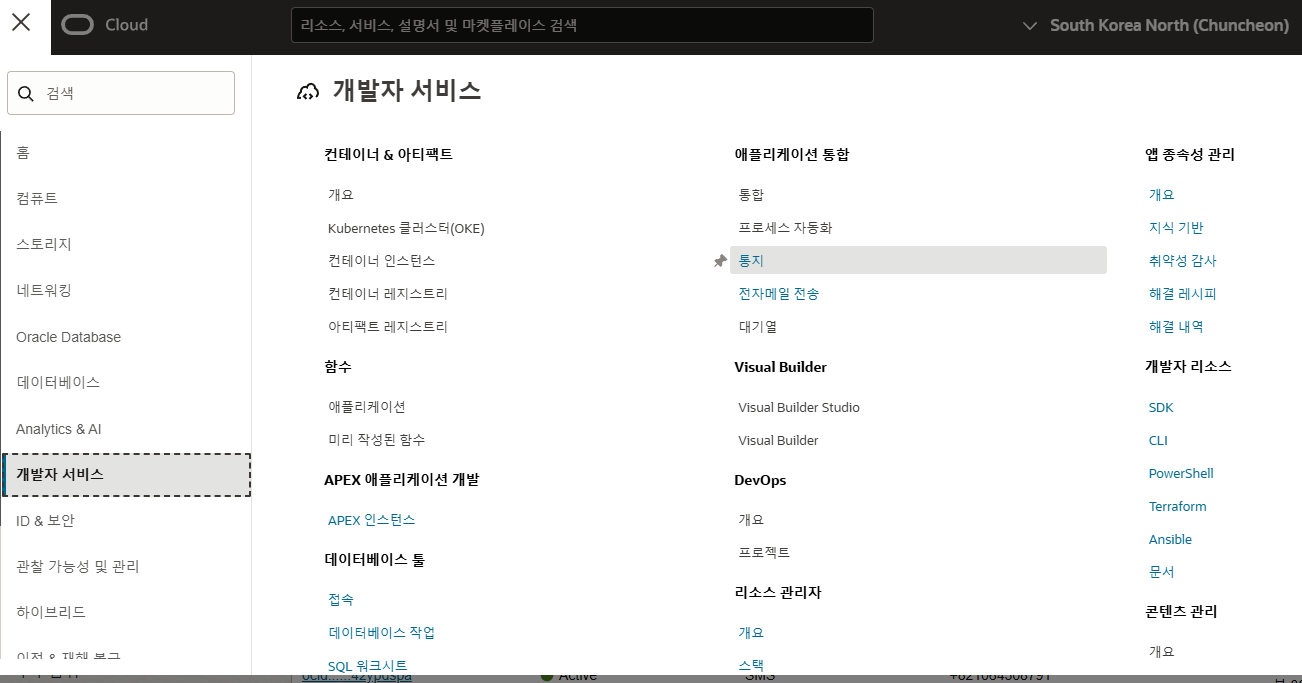Image resolution: width=1302 pixels, height=683 pixels.
Task: Open 아티팩트 레지스트리
Action: click(388, 327)
